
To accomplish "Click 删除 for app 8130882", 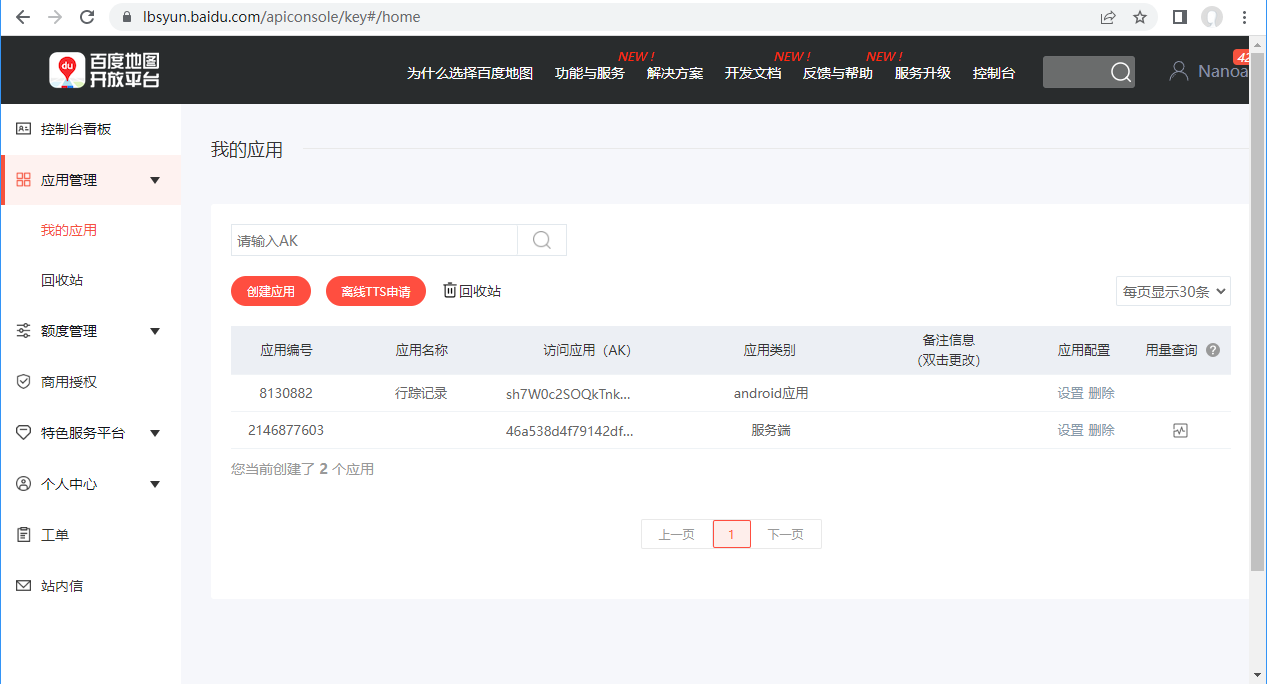I will [x=1101, y=393].
